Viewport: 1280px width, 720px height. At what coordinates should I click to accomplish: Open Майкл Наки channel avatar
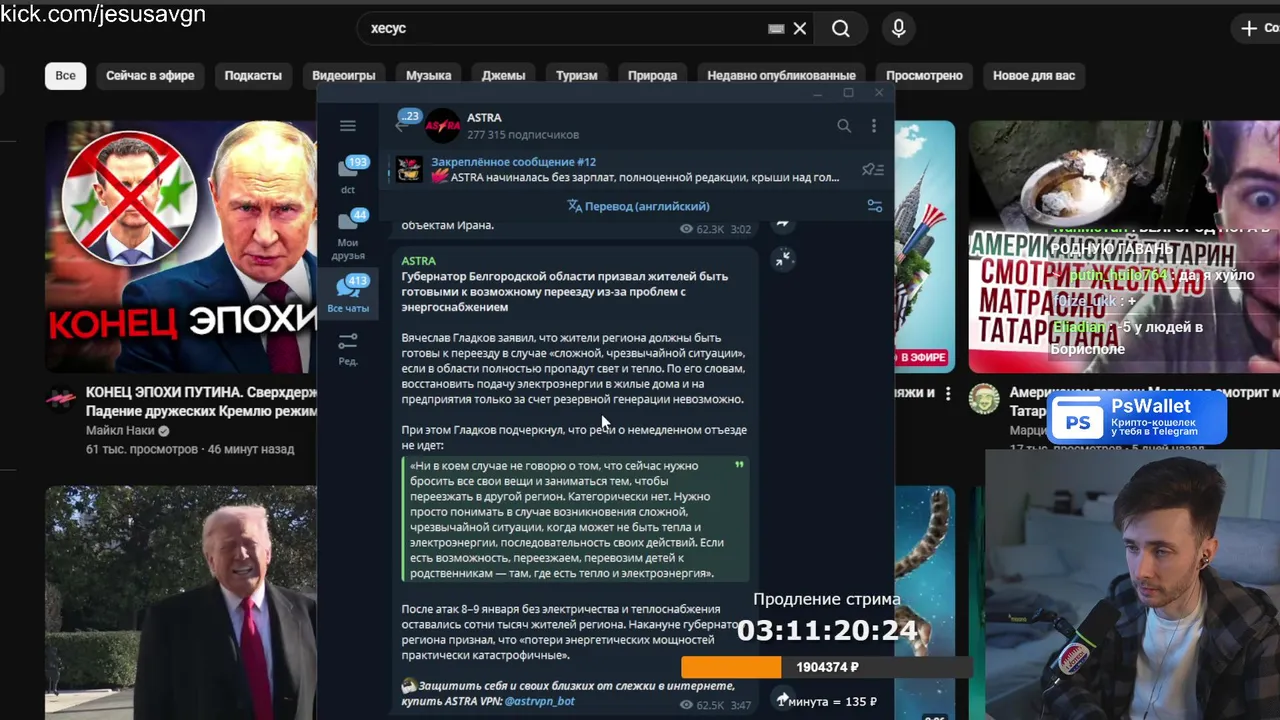(61, 399)
